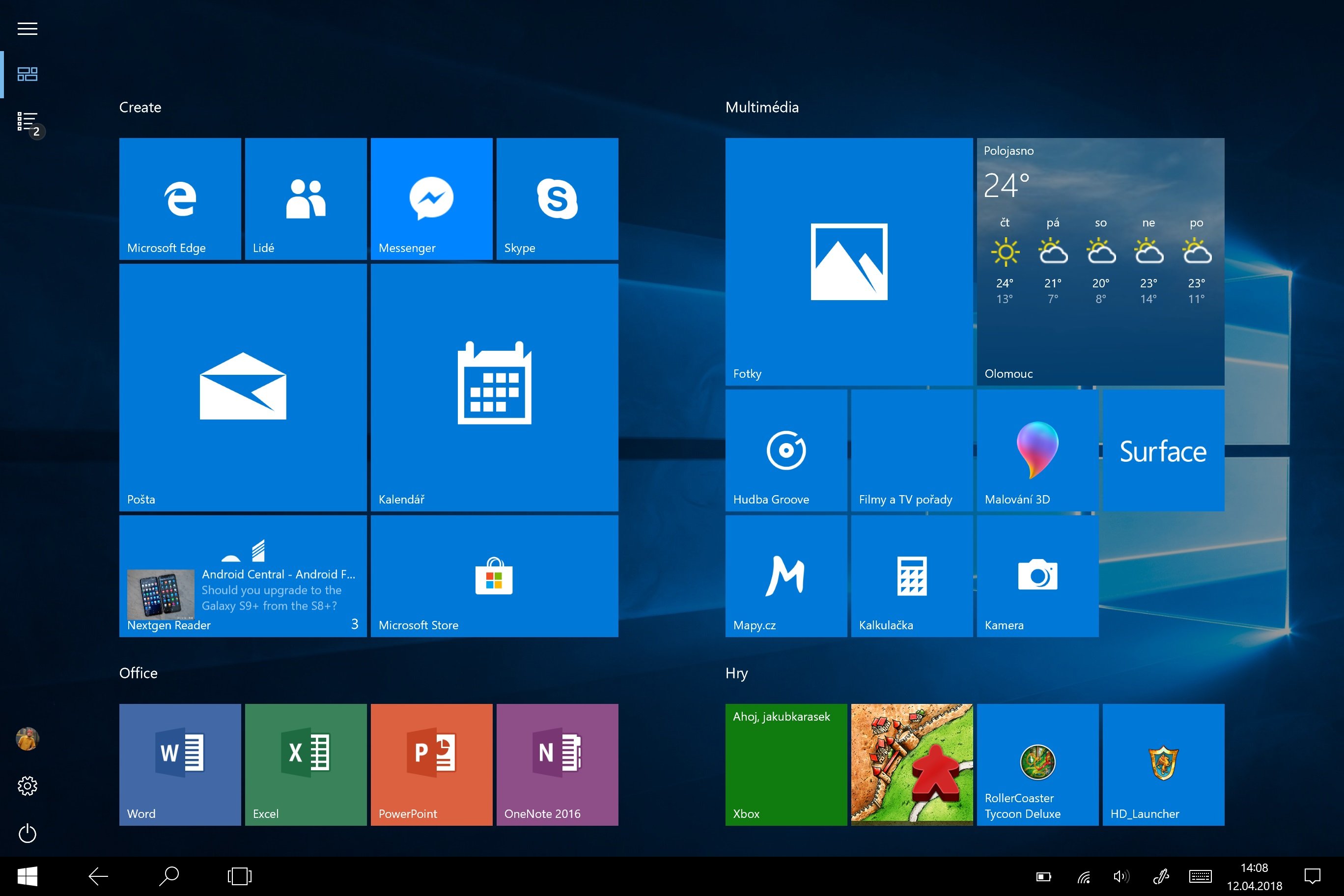Open the Wi-Fi network tray icon
Viewport: 1344px width, 896px height.
click(1084, 876)
